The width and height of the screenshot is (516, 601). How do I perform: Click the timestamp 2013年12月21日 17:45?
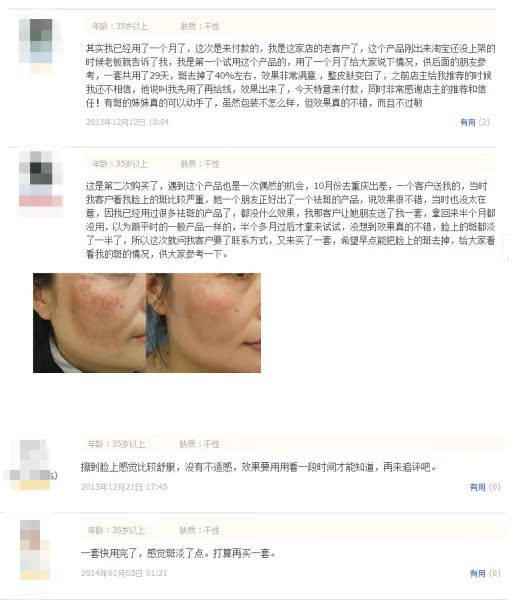pyautogui.click(x=124, y=487)
